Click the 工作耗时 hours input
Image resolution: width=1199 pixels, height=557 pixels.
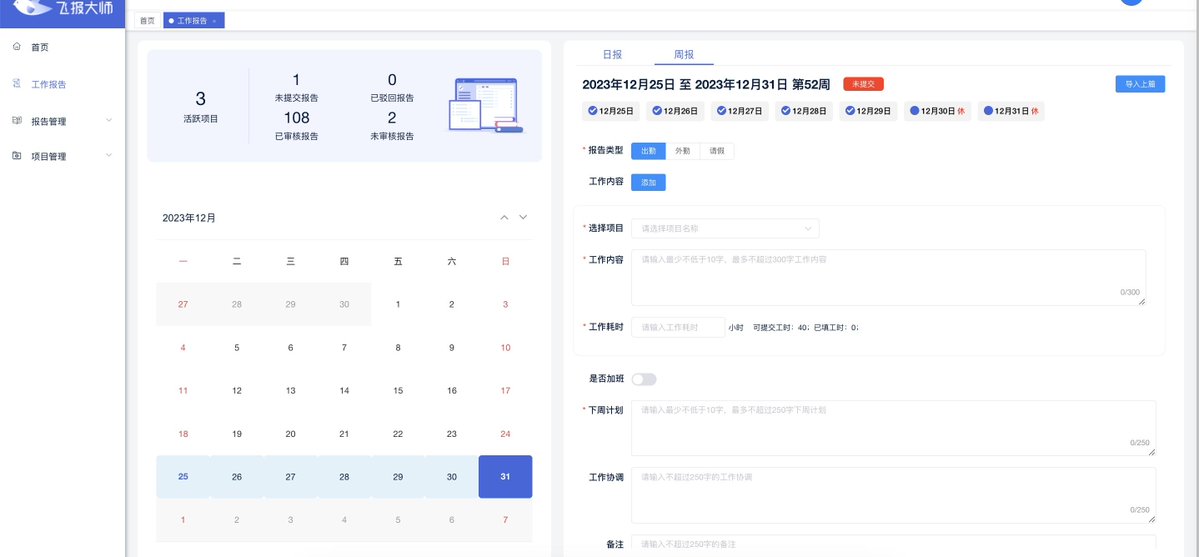(x=677, y=327)
